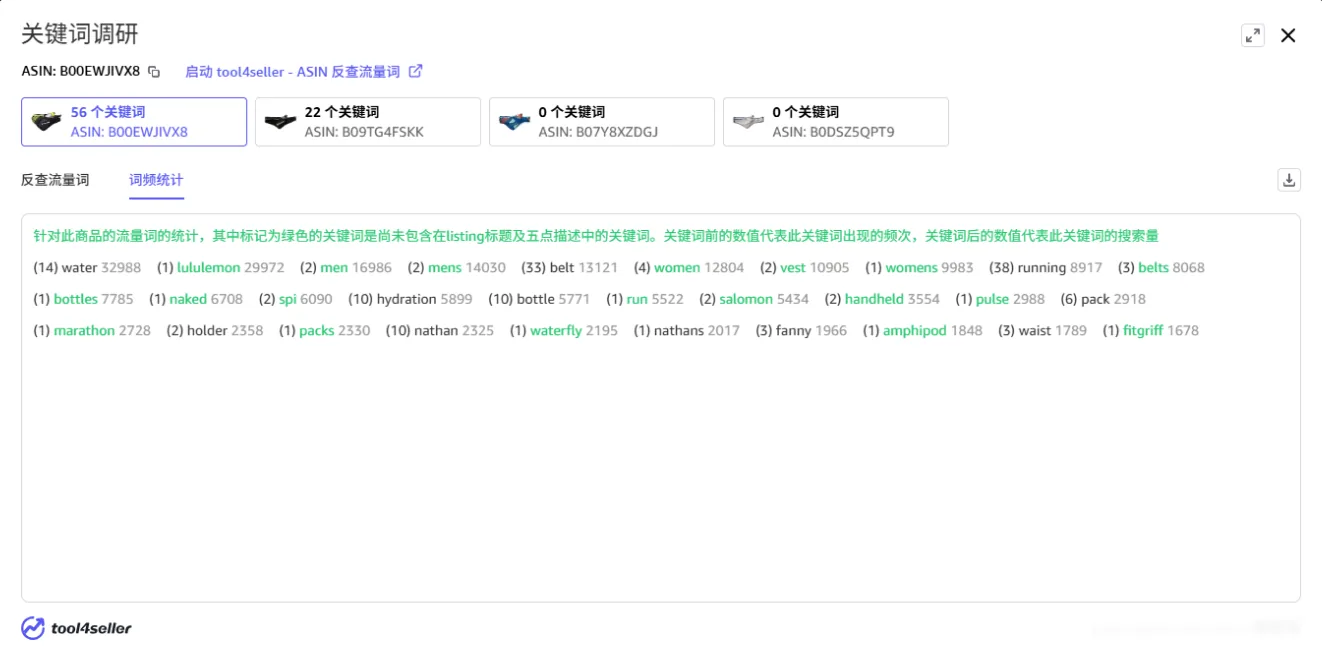Viewport: 1322px width, 663px height.
Task: Click the green keyword 'packs' 2330
Action: [x=317, y=330]
